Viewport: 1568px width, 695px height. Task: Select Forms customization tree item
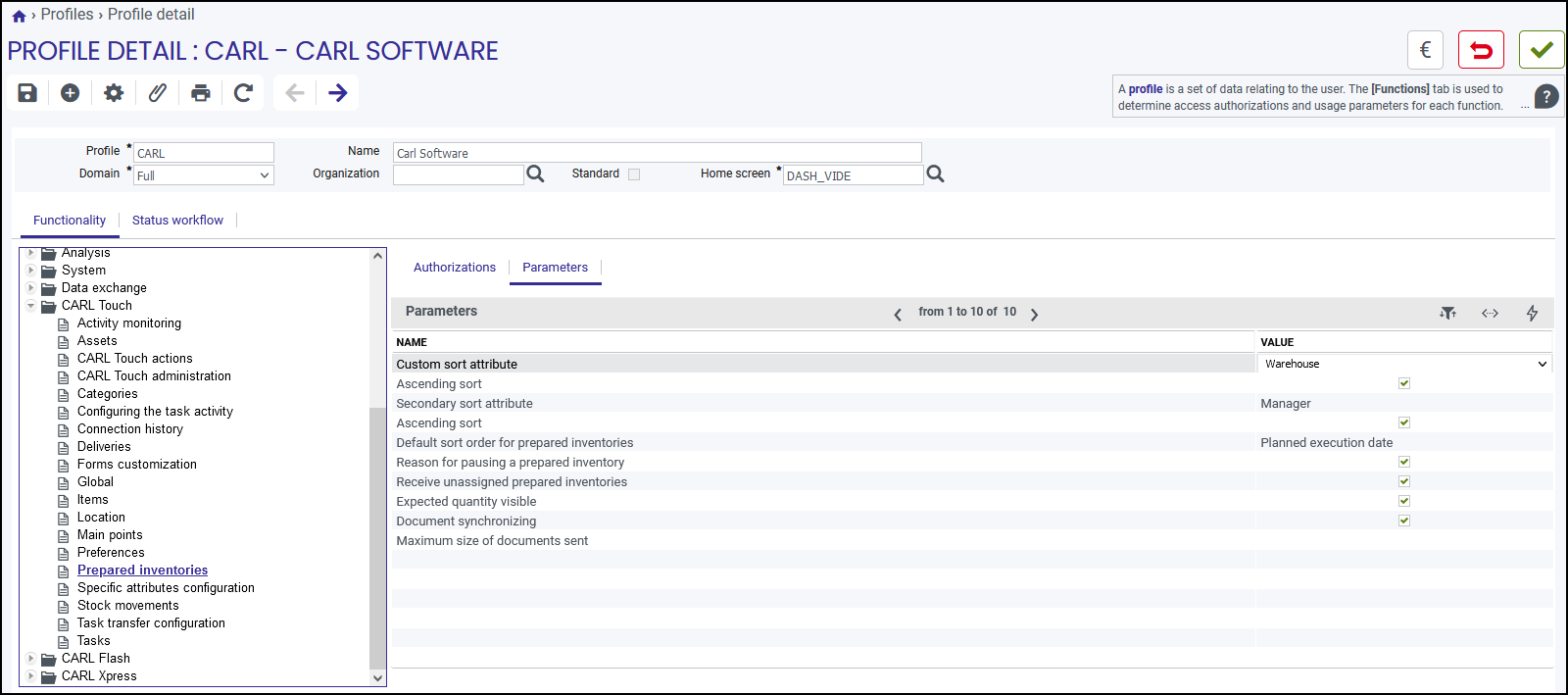tap(137, 465)
